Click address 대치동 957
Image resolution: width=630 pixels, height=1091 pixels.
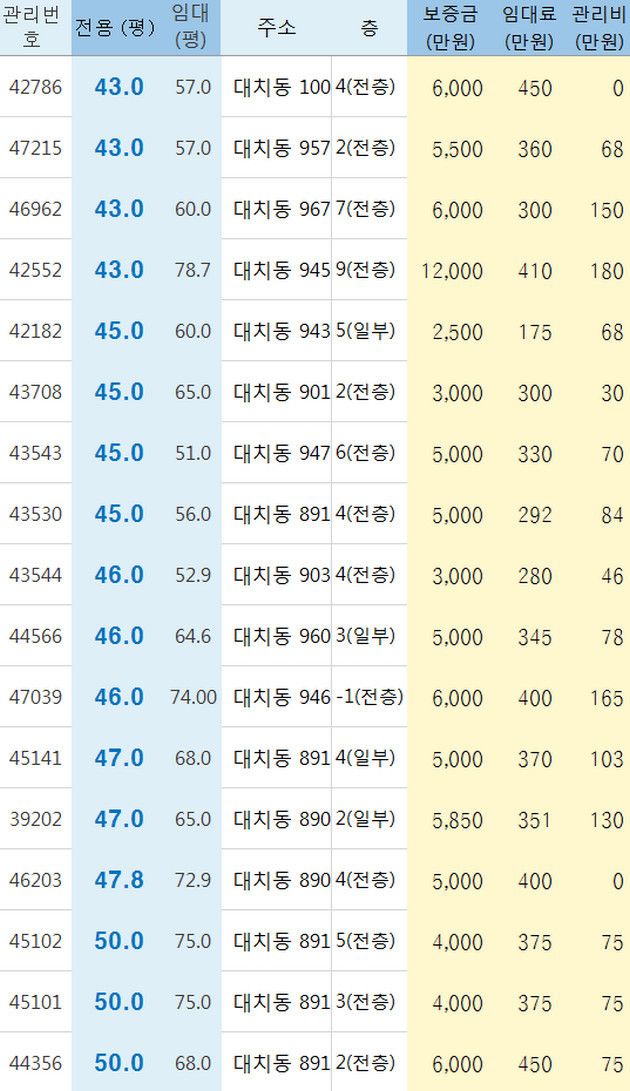[x=282, y=149]
